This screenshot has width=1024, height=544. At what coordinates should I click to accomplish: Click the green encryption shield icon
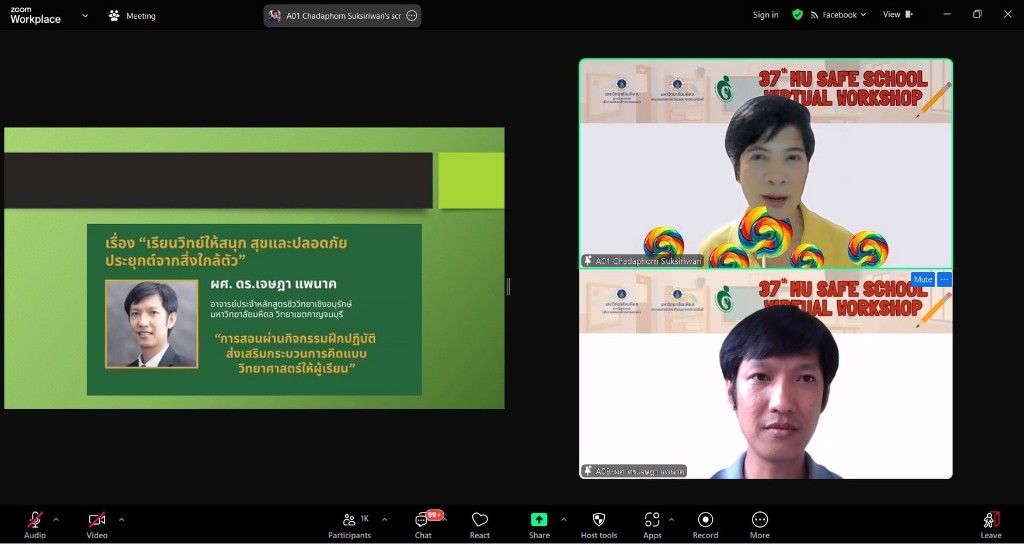(x=797, y=14)
